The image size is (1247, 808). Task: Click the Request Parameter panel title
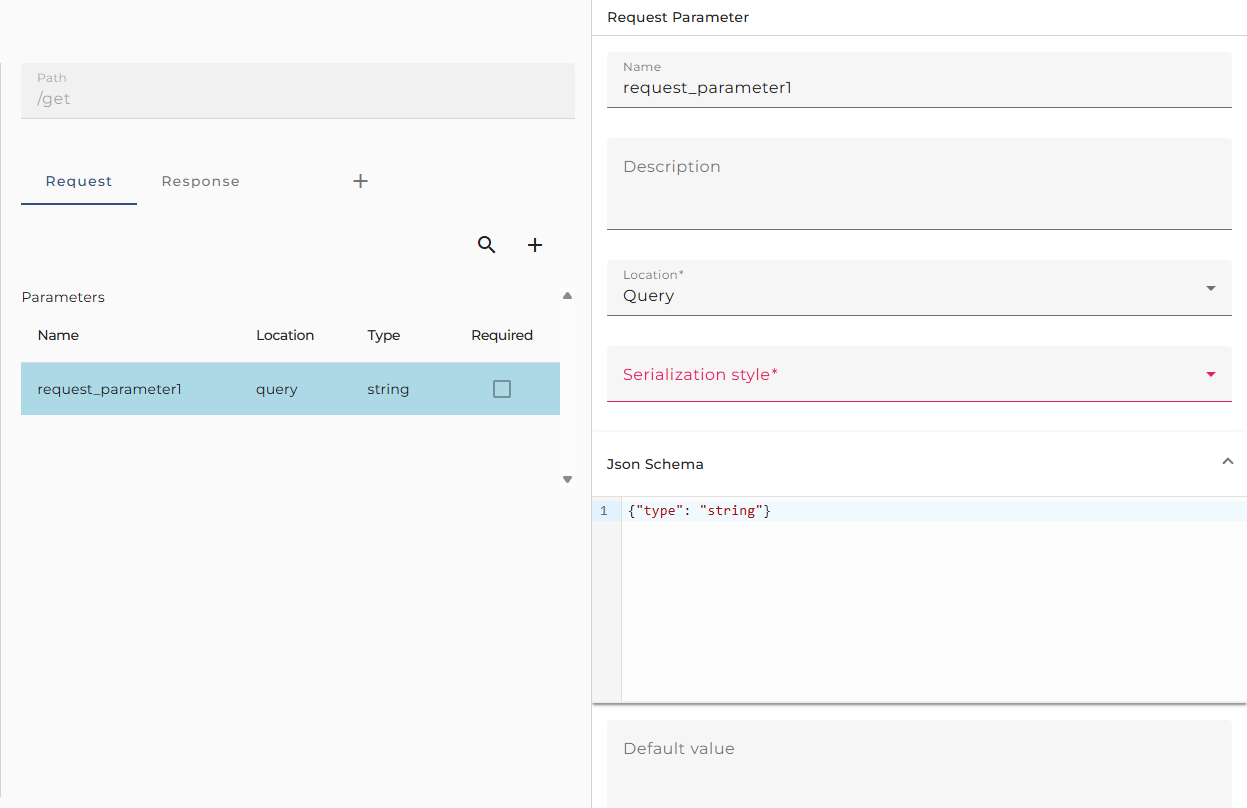(678, 17)
